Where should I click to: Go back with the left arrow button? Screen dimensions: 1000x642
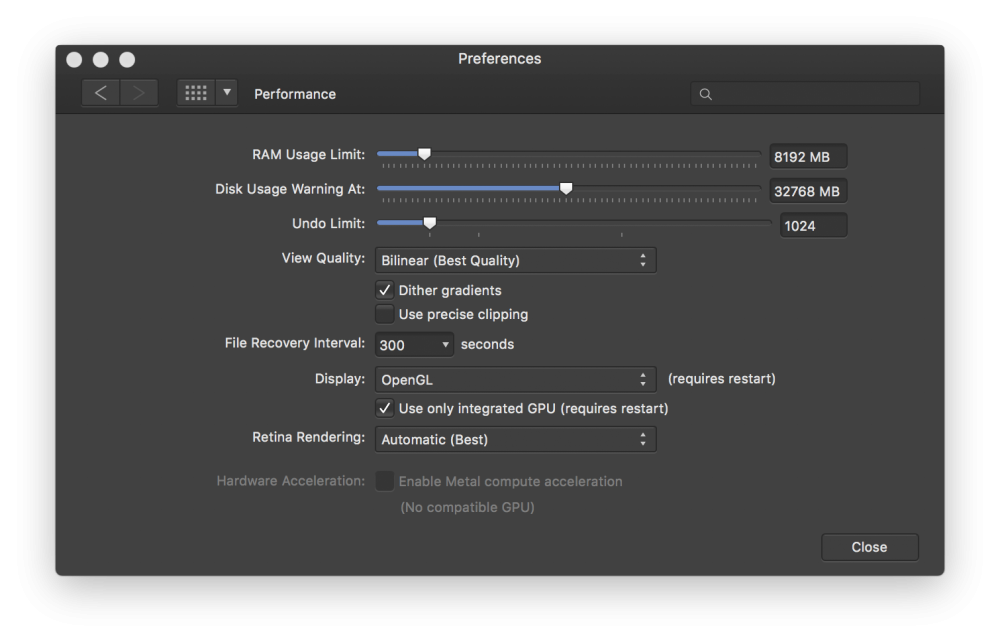[x=101, y=93]
